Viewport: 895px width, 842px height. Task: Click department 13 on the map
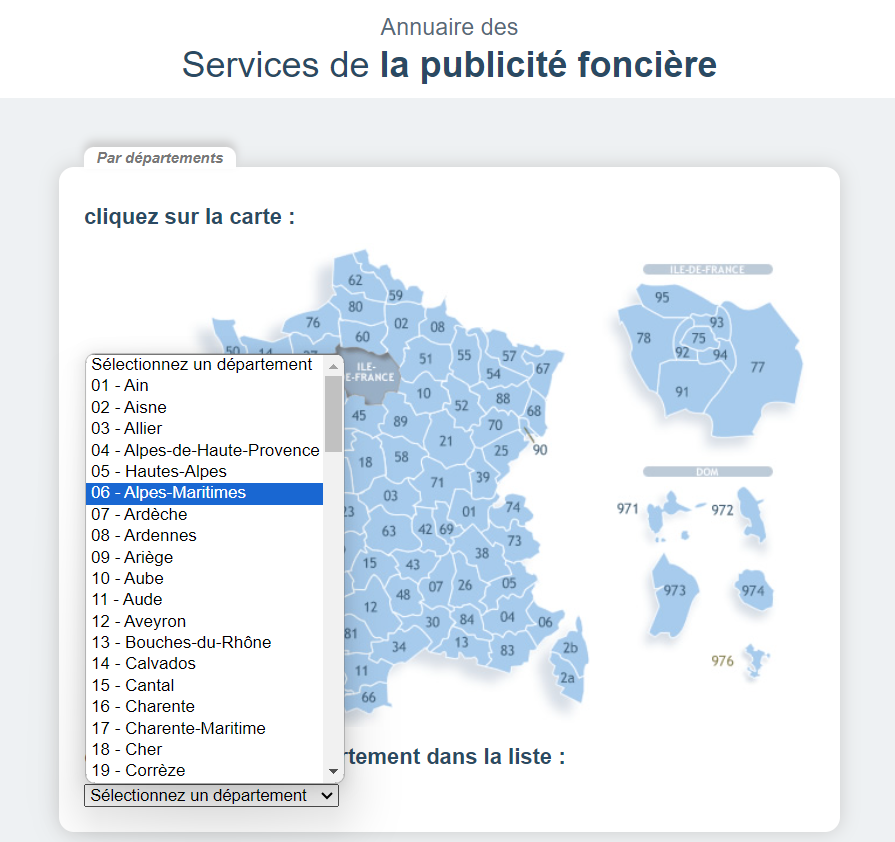[461, 642]
